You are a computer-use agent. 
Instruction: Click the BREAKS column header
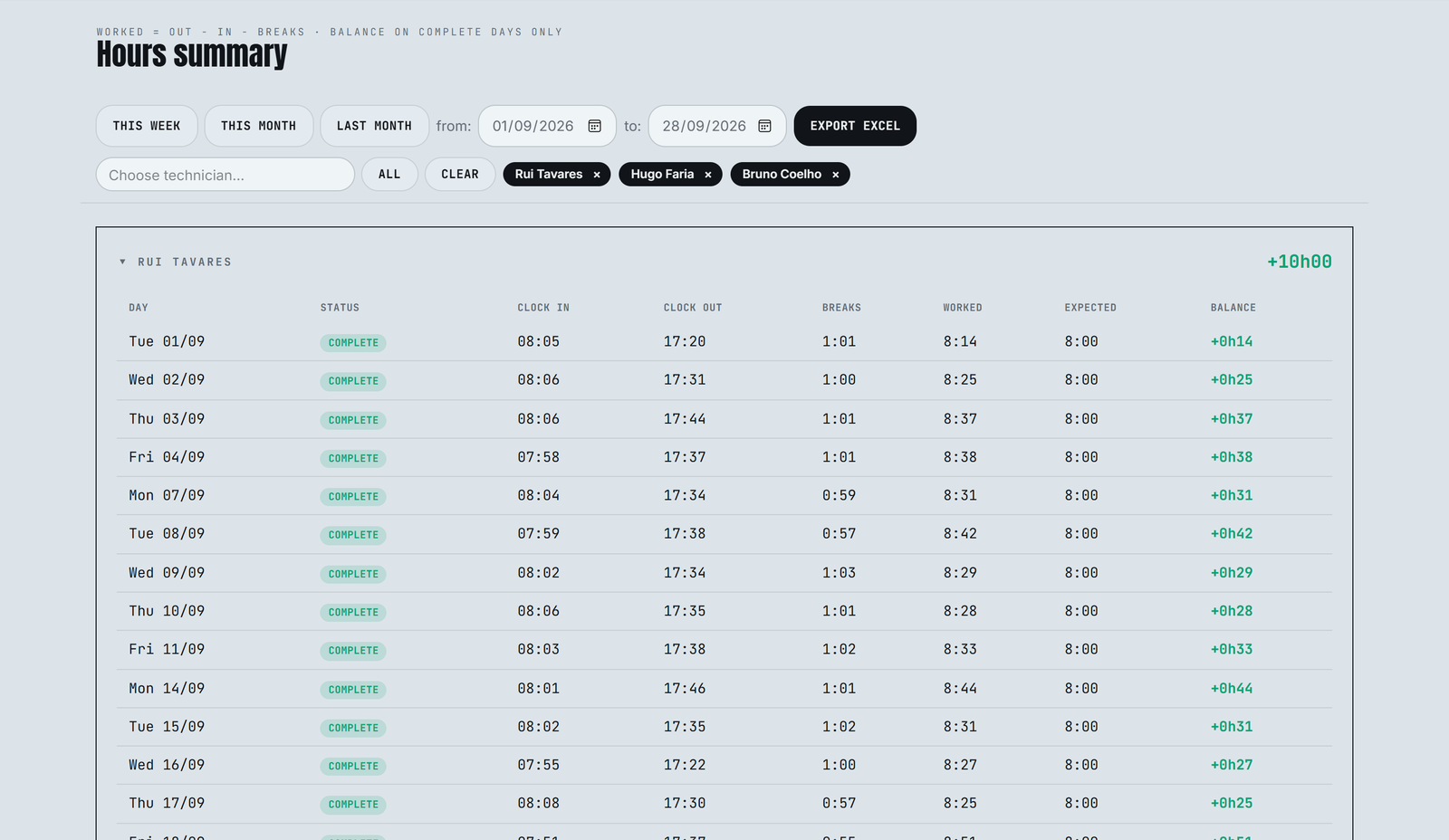pos(841,308)
